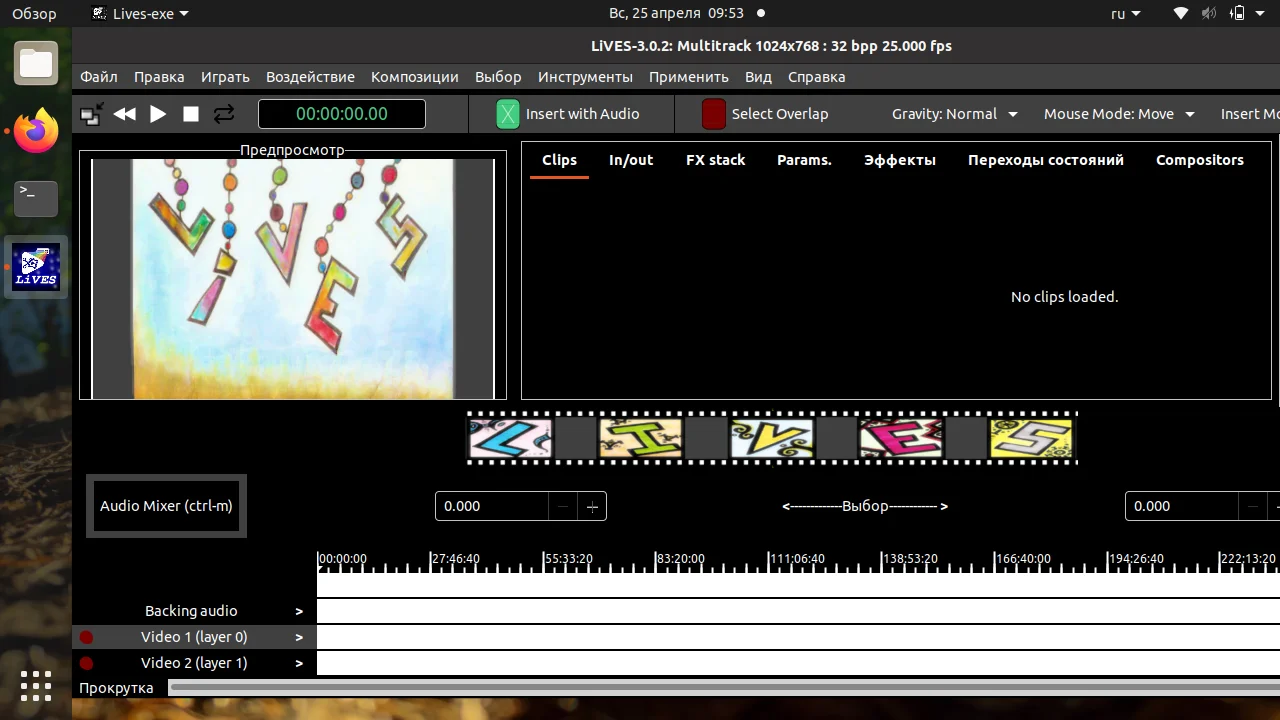Increase selection start value with plus
Image resolution: width=1280 pixels, height=720 pixels.
click(x=592, y=507)
